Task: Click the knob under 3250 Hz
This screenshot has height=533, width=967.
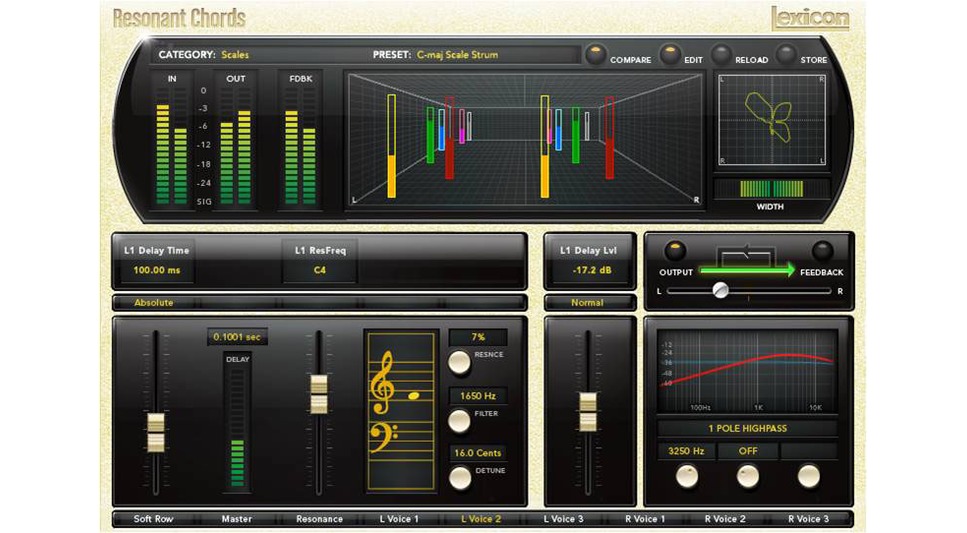Action: pyautogui.click(x=687, y=476)
